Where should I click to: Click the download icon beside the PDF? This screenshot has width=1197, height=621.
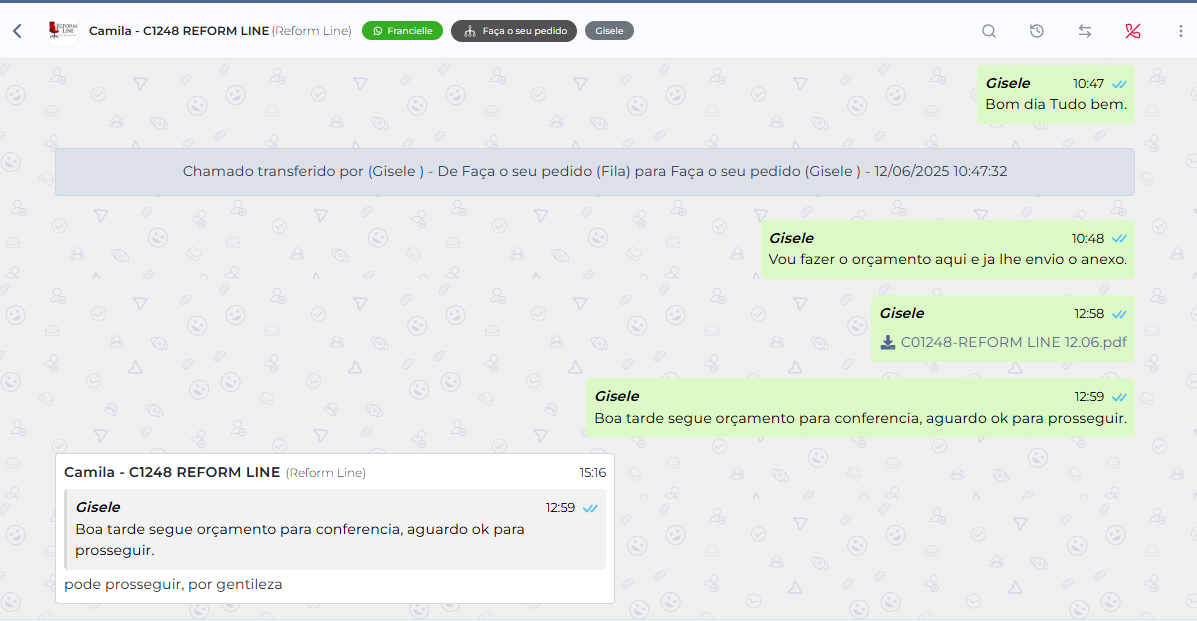tap(888, 342)
